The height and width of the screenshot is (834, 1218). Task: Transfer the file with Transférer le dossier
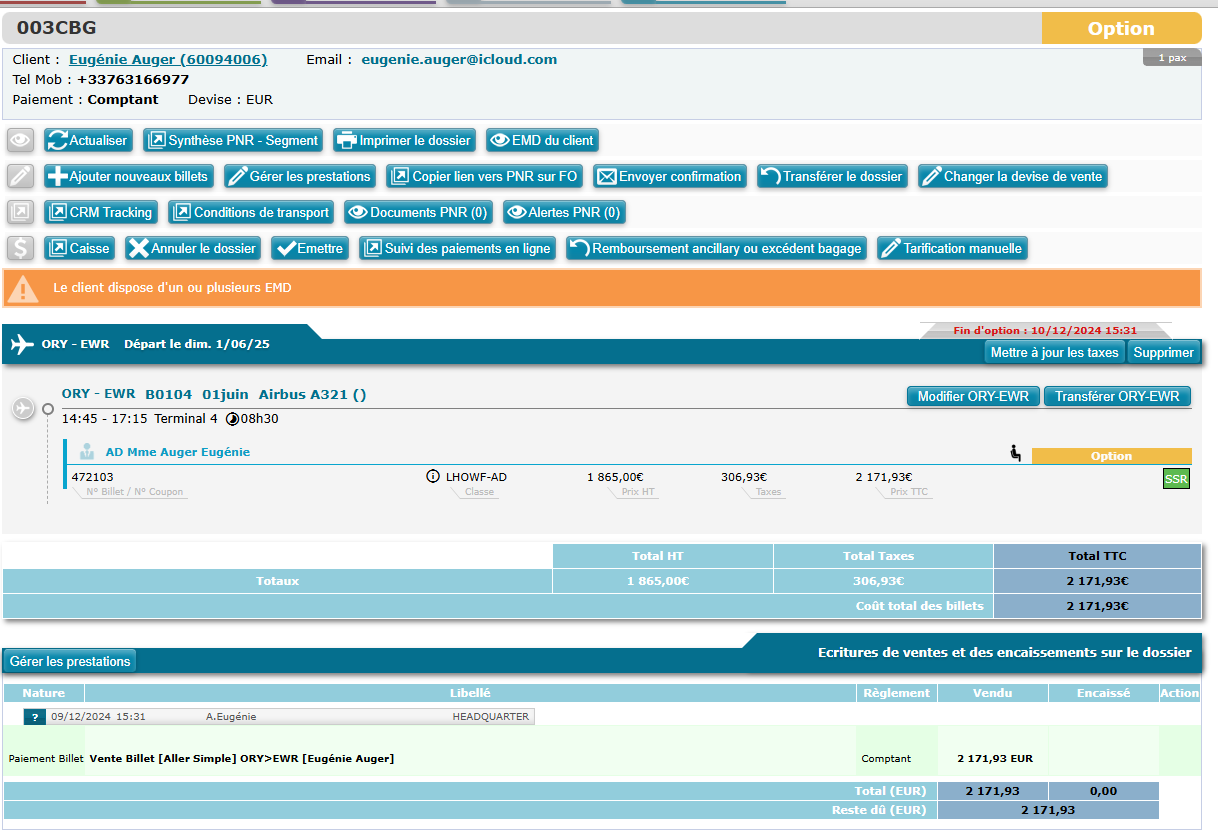832,177
